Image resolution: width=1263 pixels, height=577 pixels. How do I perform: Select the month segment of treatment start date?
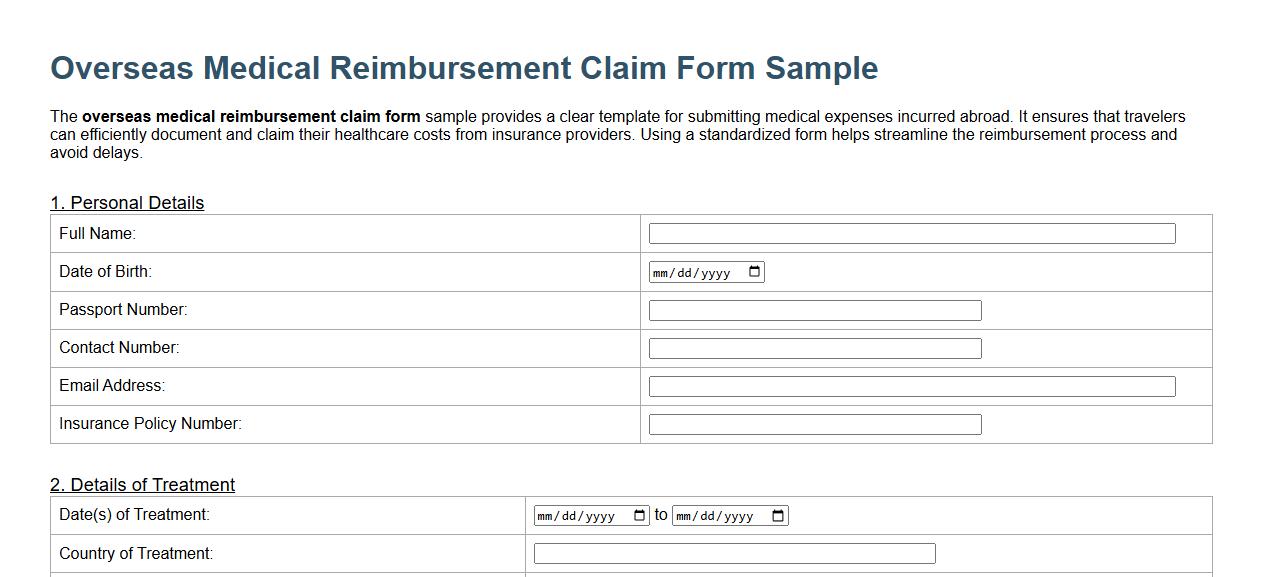pos(548,515)
